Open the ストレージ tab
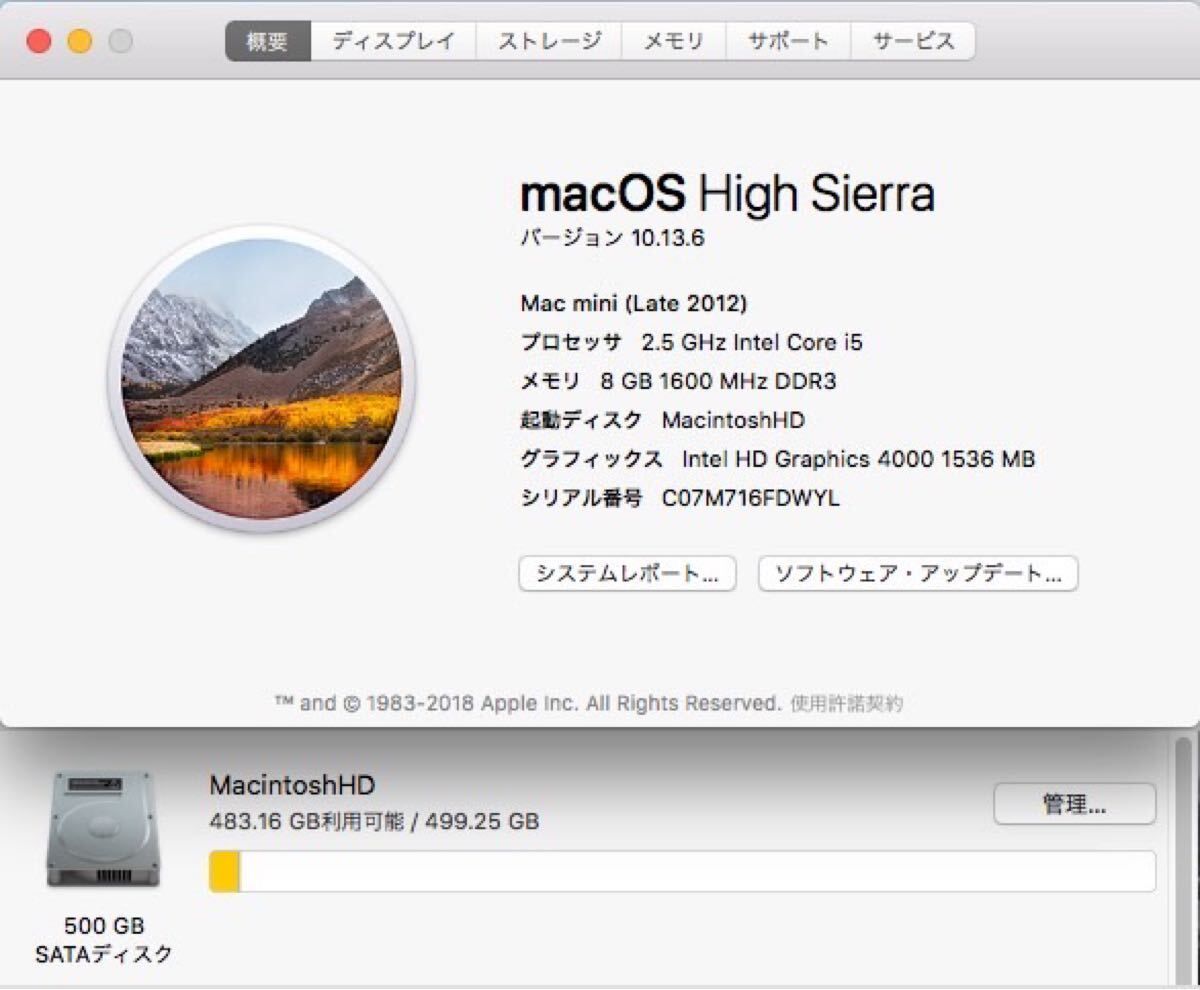The width and height of the screenshot is (1200, 990). click(x=547, y=41)
